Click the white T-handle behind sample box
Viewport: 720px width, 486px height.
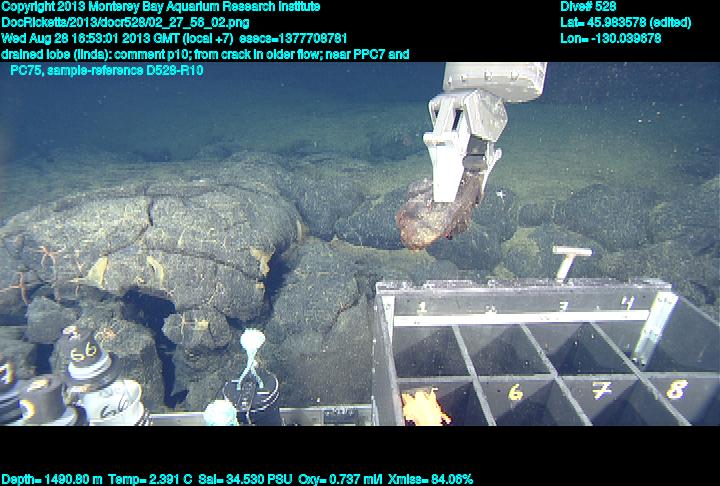click(570, 263)
